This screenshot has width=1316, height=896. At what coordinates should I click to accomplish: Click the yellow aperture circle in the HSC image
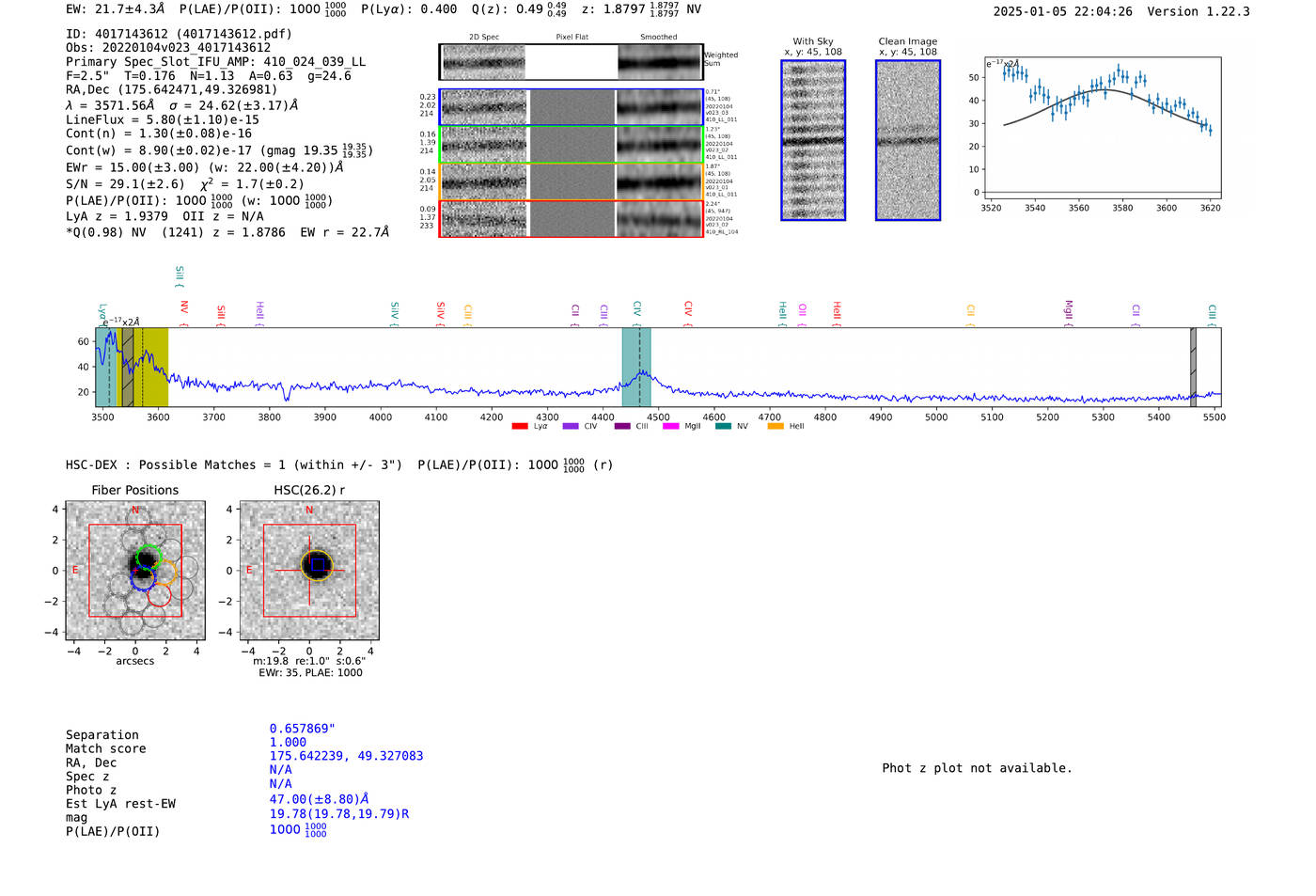tap(317, 566)
